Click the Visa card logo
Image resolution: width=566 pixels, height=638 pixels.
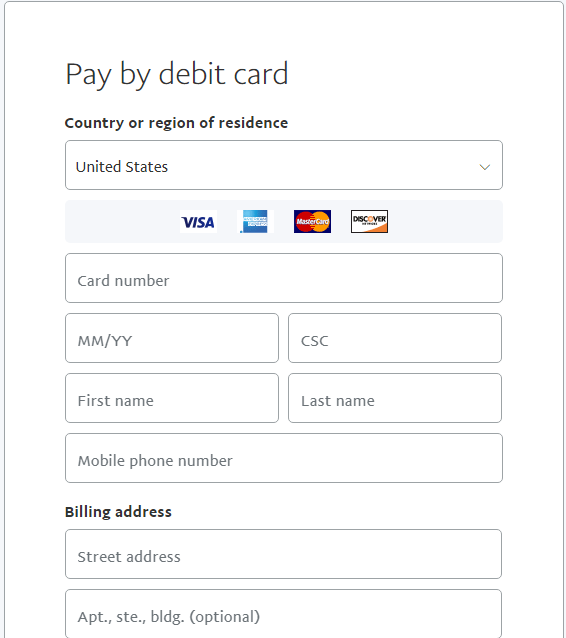pos(198,222)
